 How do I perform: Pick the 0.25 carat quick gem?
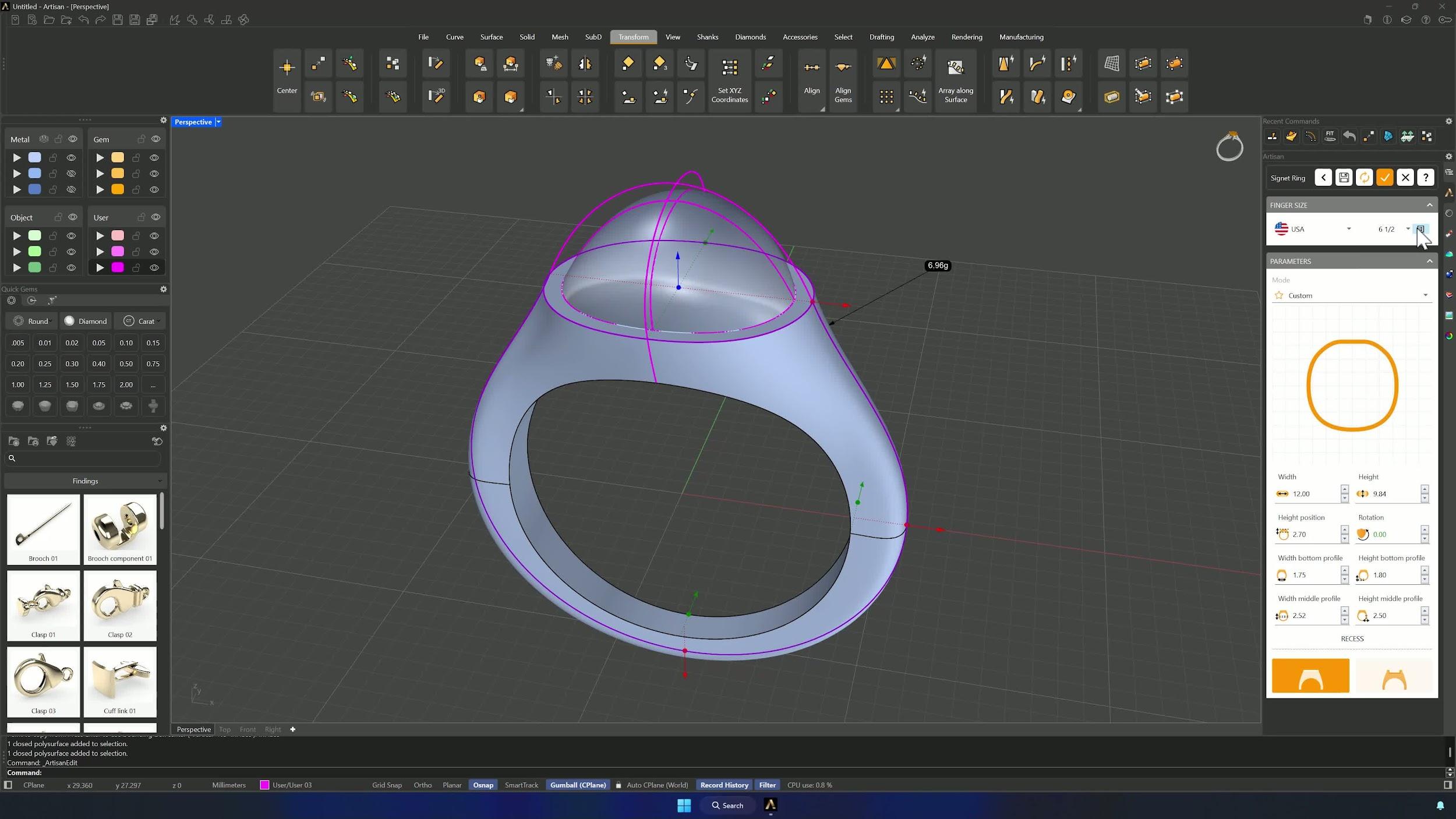tap(45, 363)
